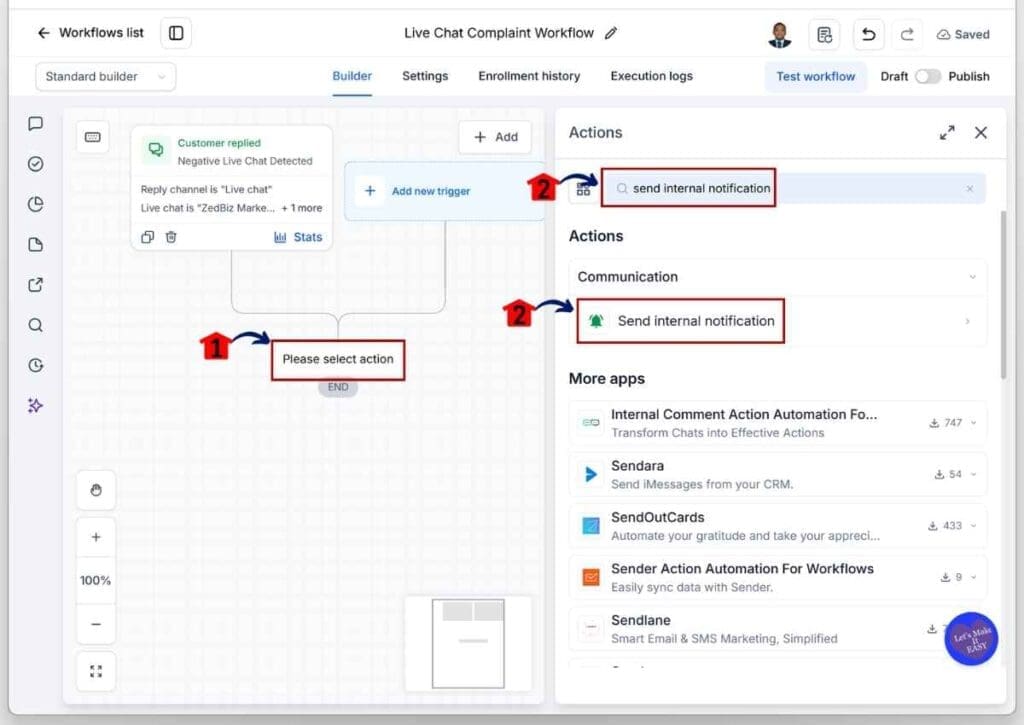The height and width of the screenshot is (725, 1024).
Task: Switch to the Builder tab
Action: [x=352, y=76]
